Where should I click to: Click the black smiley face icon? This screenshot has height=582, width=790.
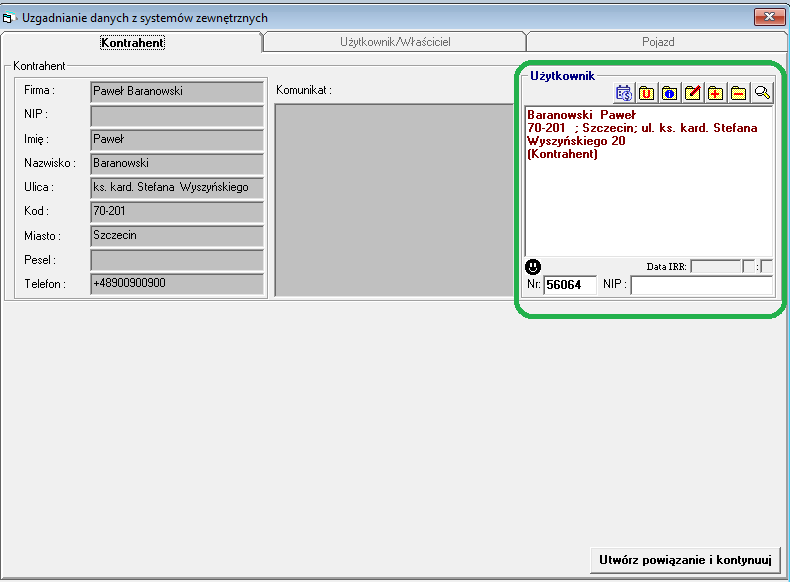[534, 267]
